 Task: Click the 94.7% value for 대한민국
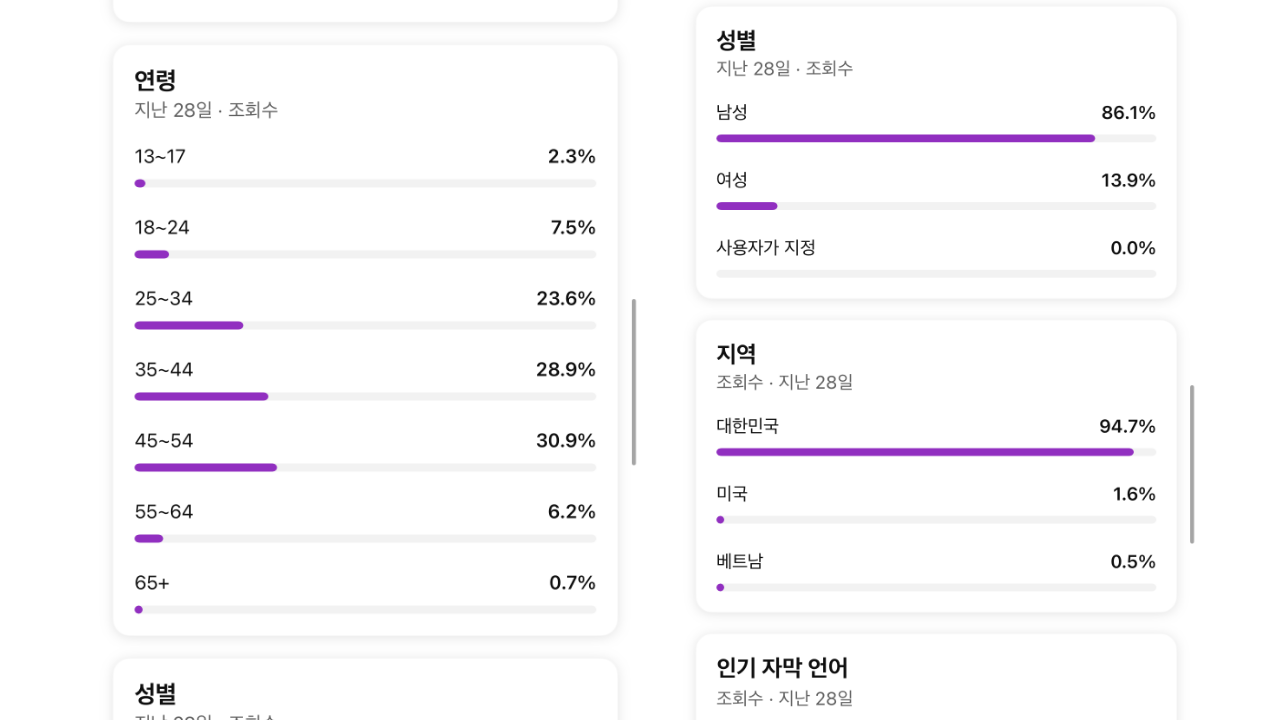tap(1128, 426)
